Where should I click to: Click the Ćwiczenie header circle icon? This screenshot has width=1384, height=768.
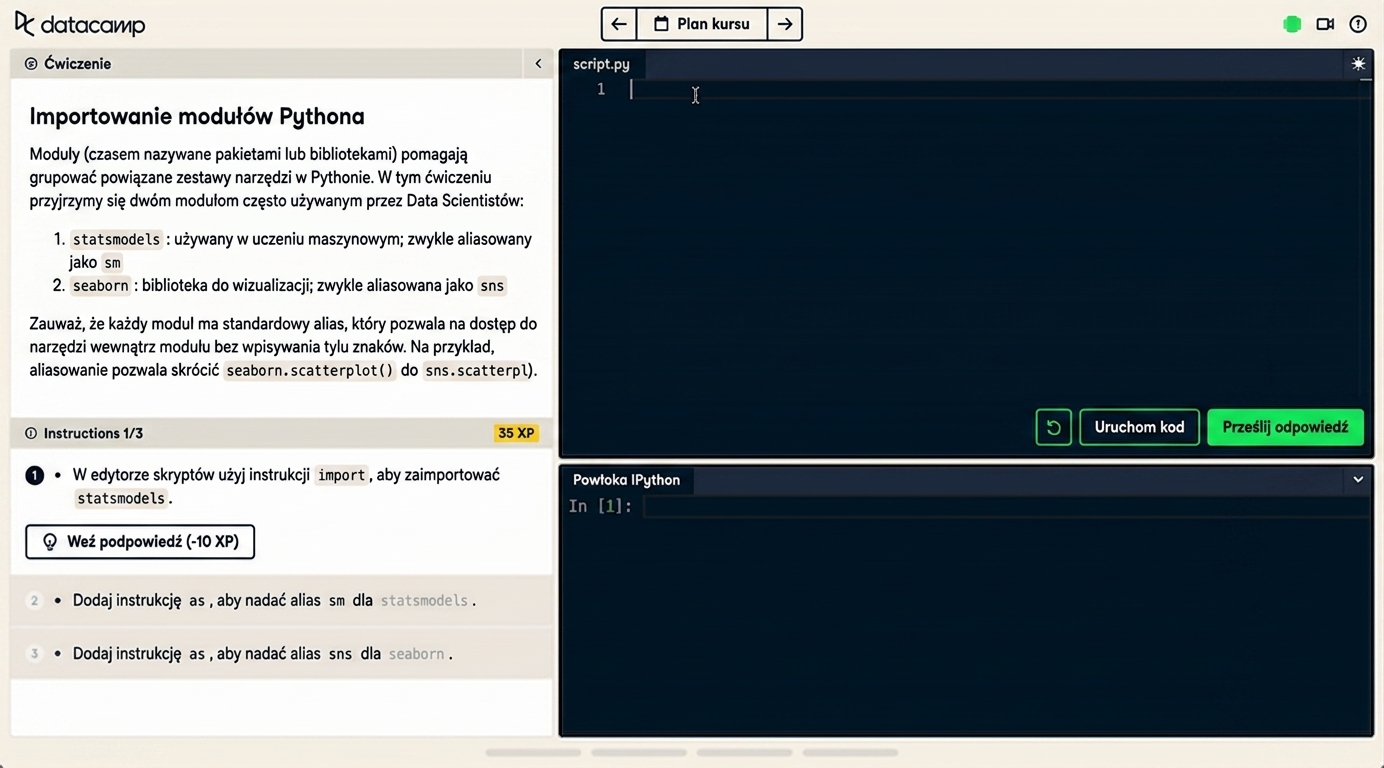(31, 64)
